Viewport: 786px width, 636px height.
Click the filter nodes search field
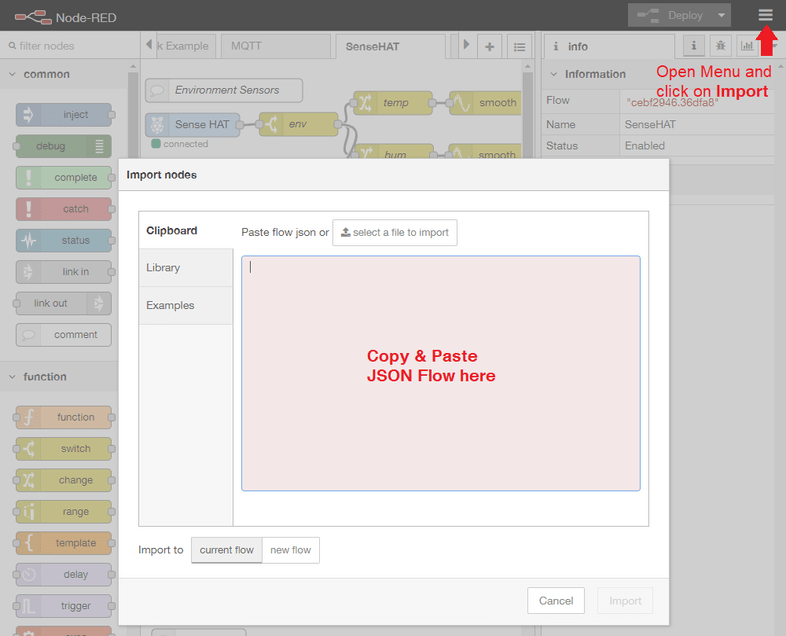tap(65, 46)
